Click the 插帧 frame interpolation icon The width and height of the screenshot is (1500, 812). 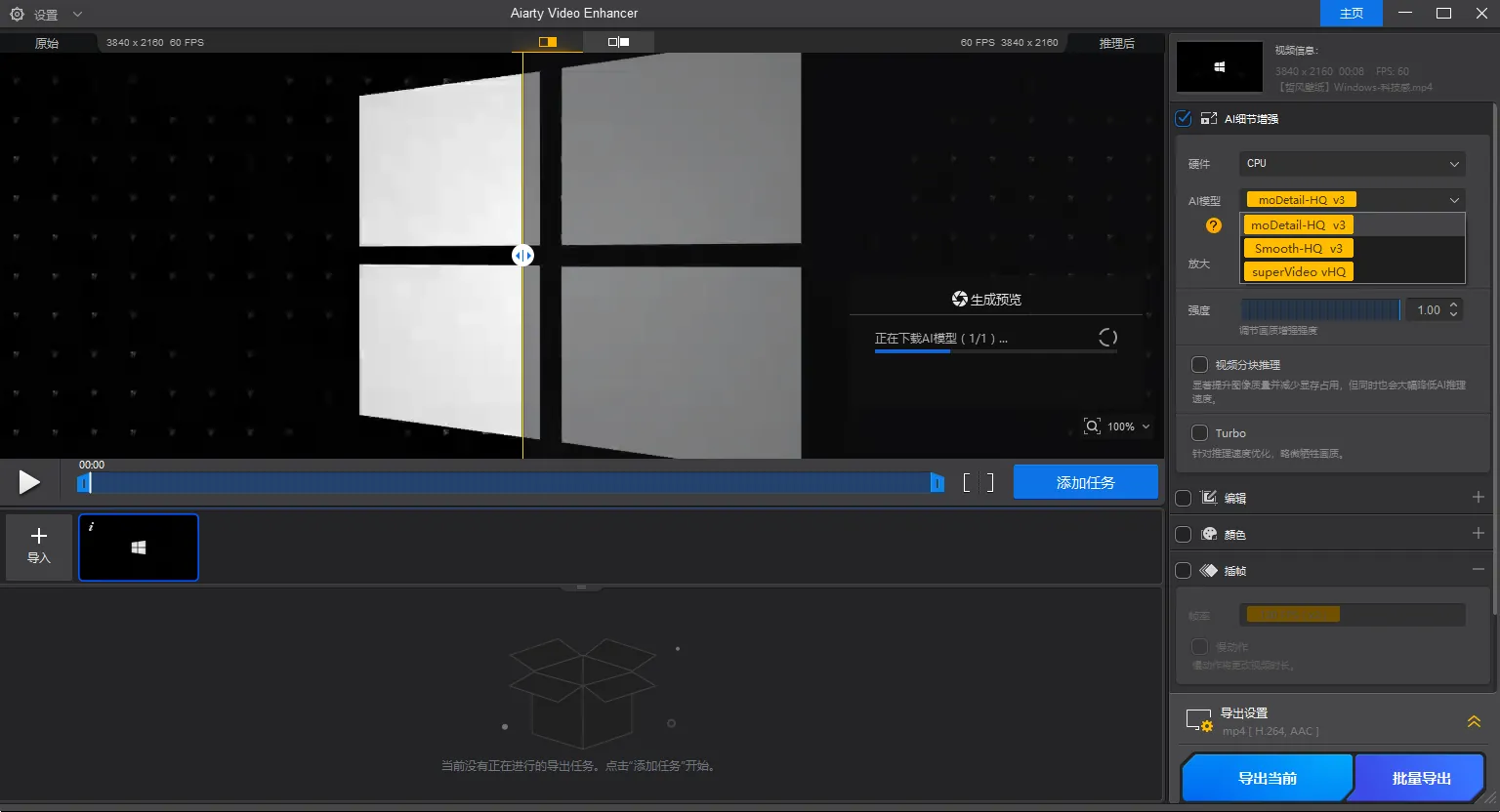tap(1208, 570)
